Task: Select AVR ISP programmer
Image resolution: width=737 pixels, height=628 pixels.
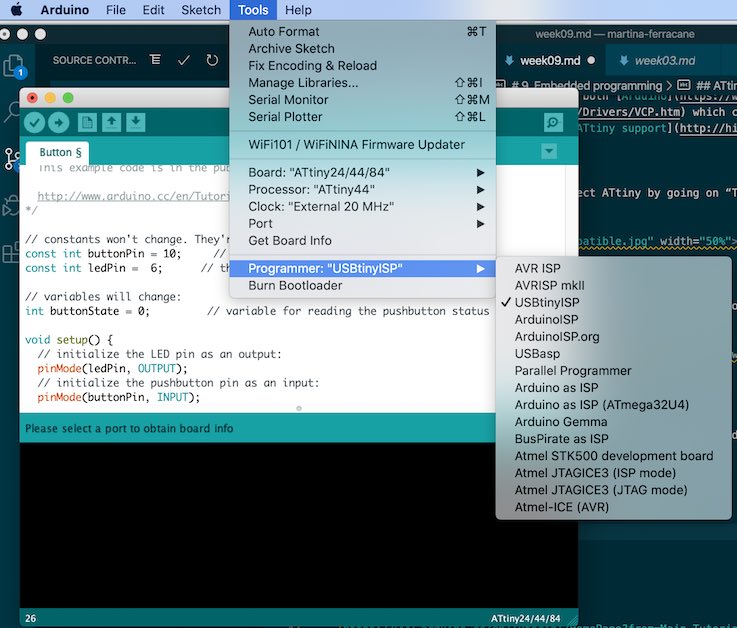Action: [x=613, y=268]
